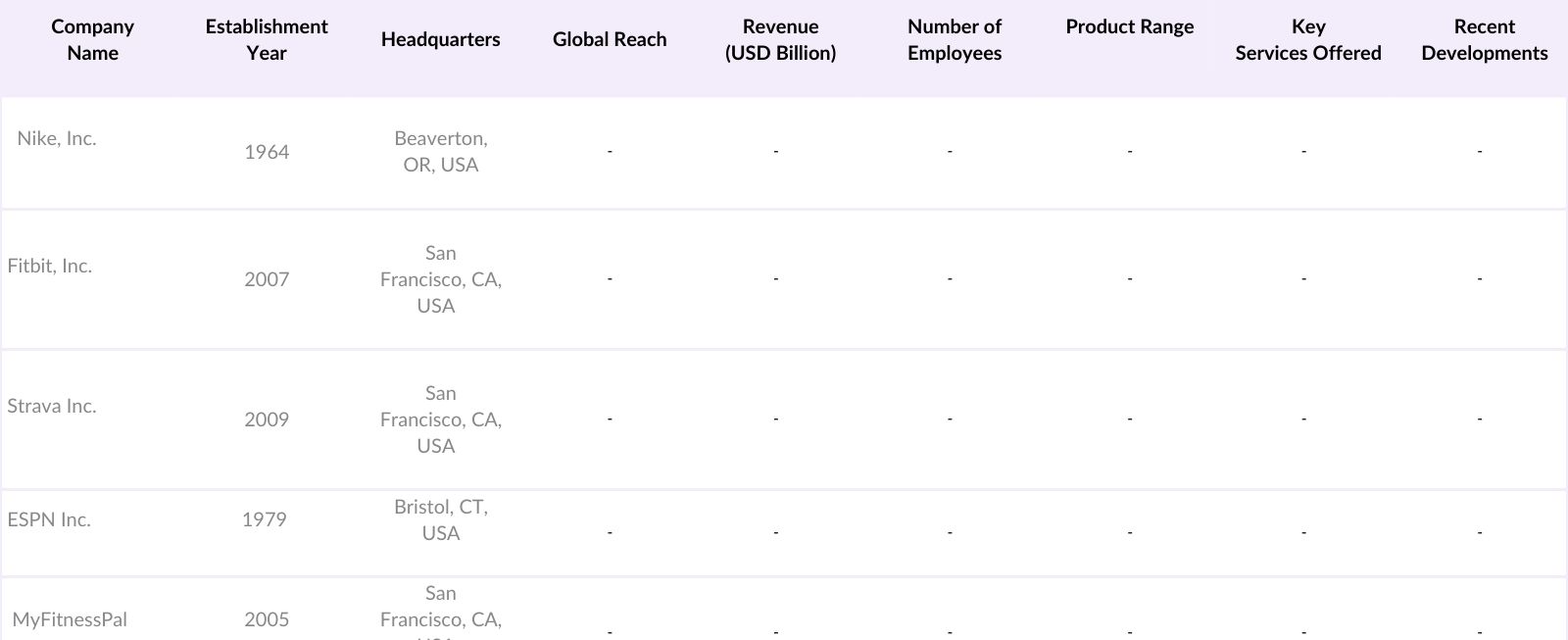
Task: Click establishment year 2009
Action: click(267, 419)
